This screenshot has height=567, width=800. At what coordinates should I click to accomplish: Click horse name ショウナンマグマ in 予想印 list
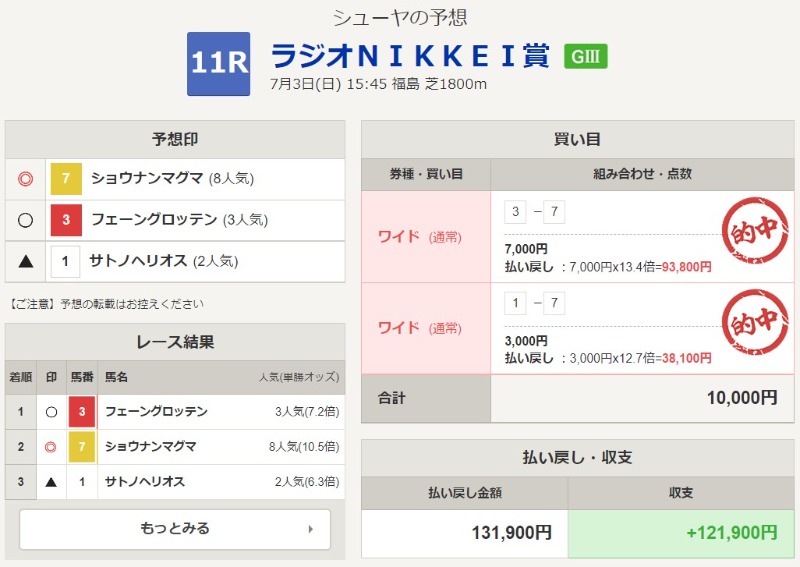(147, 178)
